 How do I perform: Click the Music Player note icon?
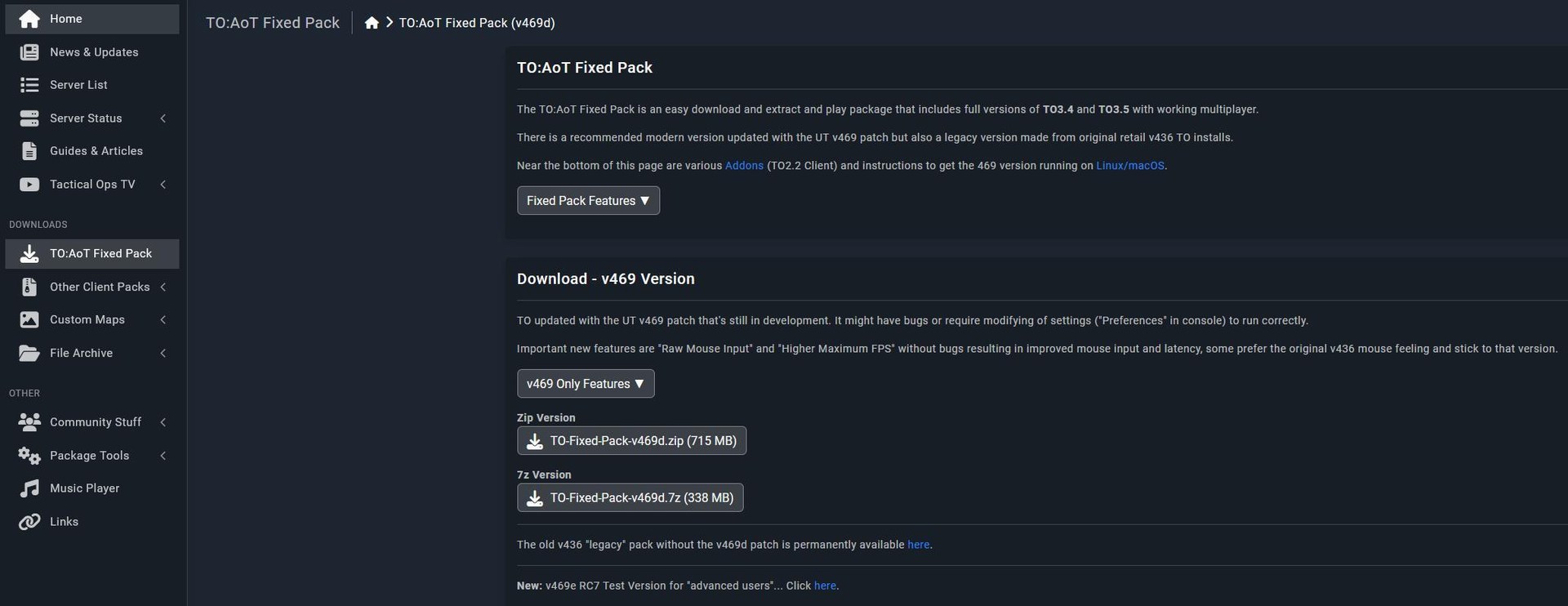pyautogui.click(x=29, y=488)
